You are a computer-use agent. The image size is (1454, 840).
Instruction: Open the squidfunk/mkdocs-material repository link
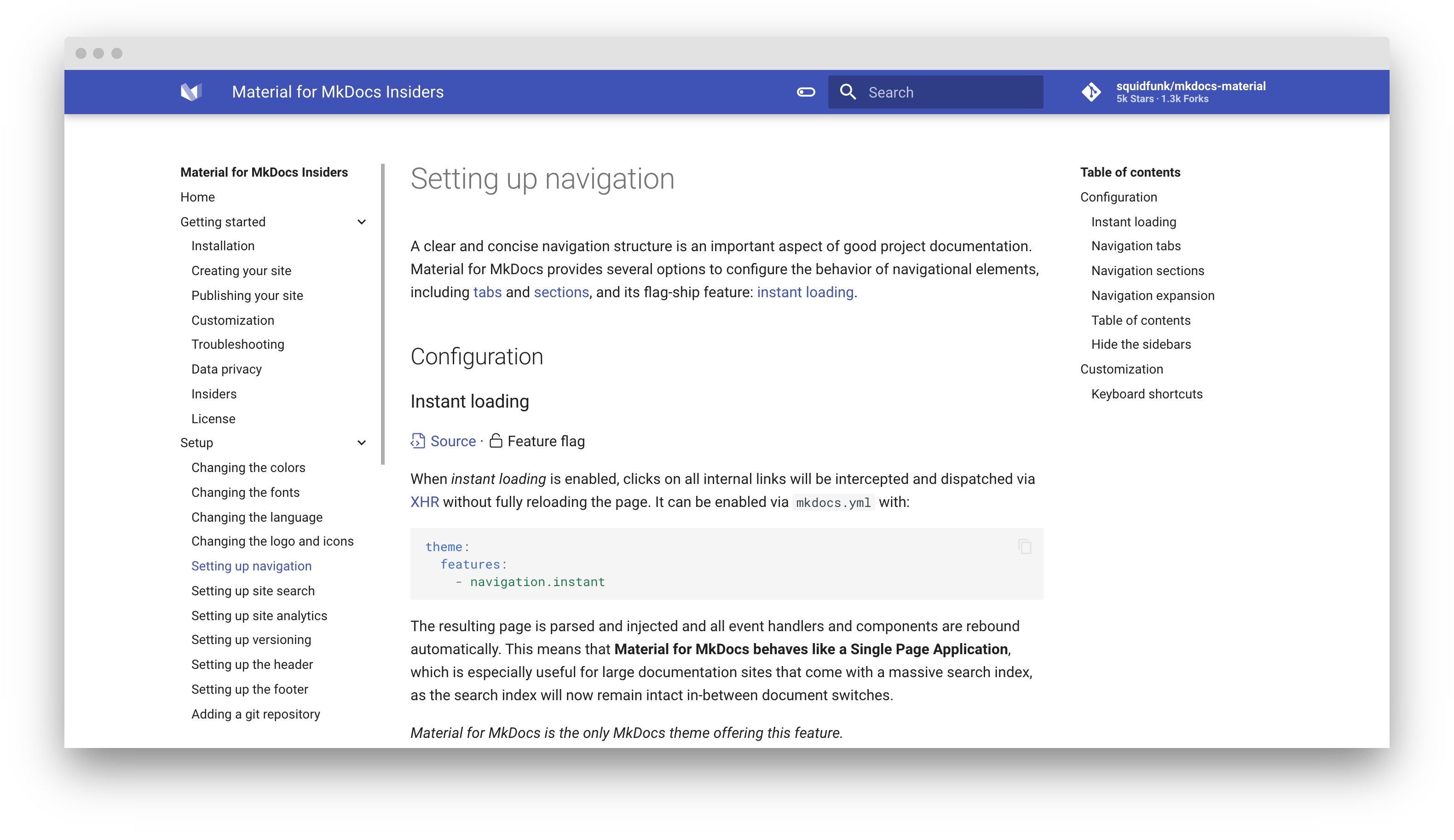point(1190,86)
